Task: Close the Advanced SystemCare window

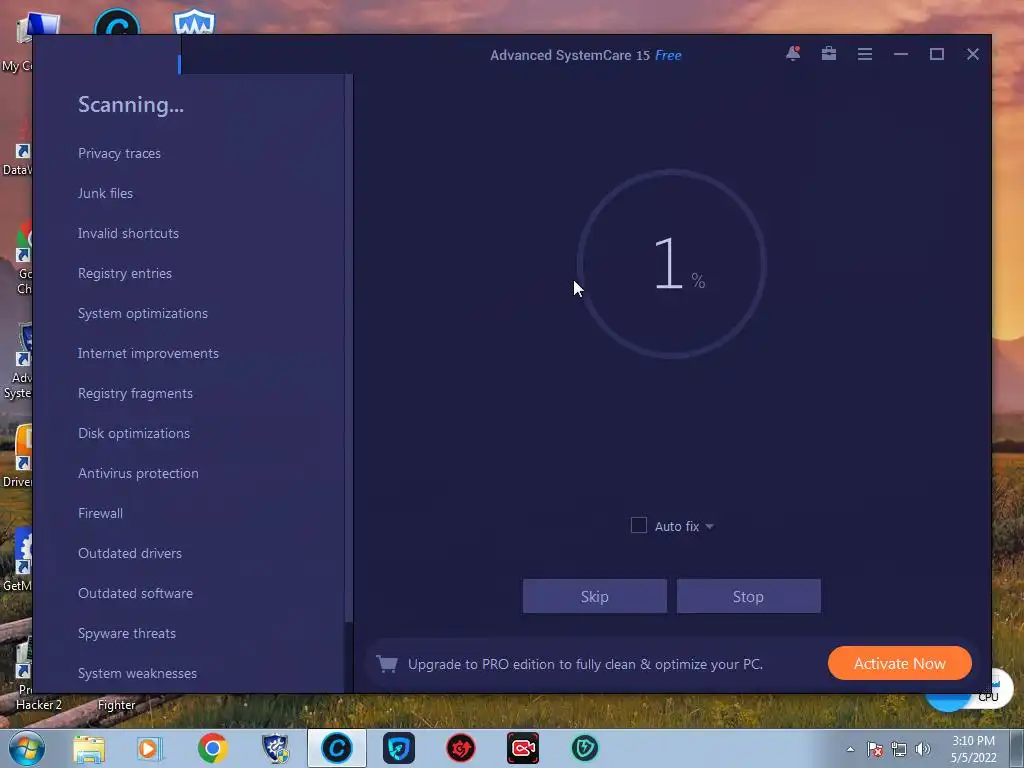Action: (x=972, y=54)
